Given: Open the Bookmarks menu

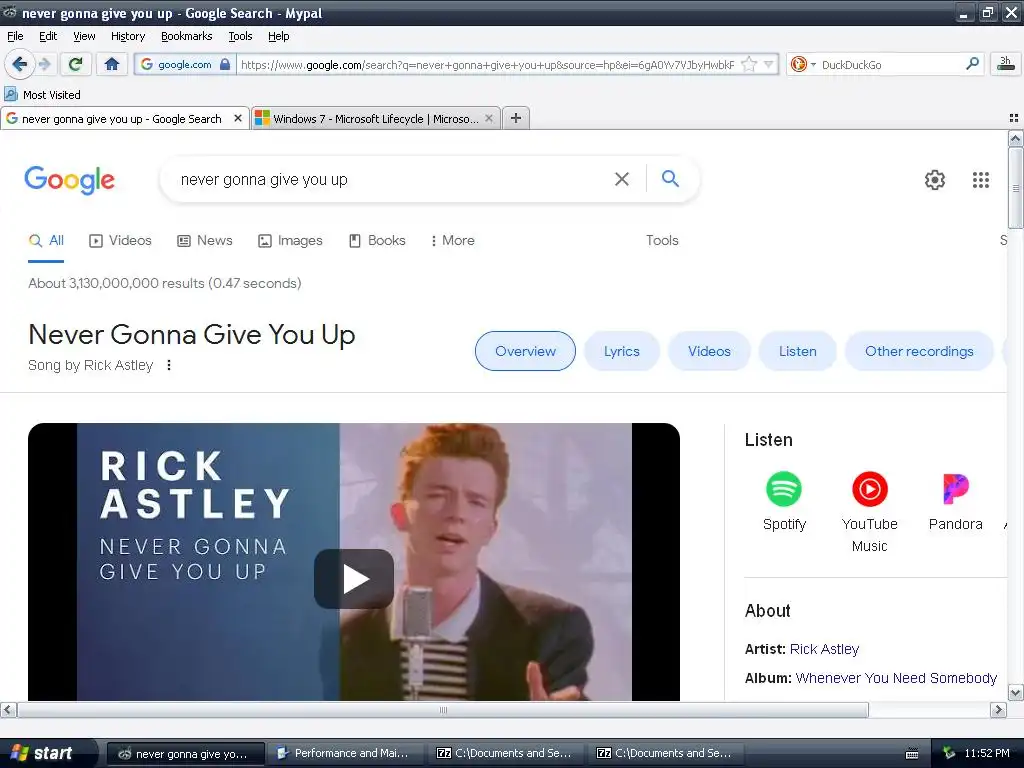Looking at the screenshot, I should [186, 36].
